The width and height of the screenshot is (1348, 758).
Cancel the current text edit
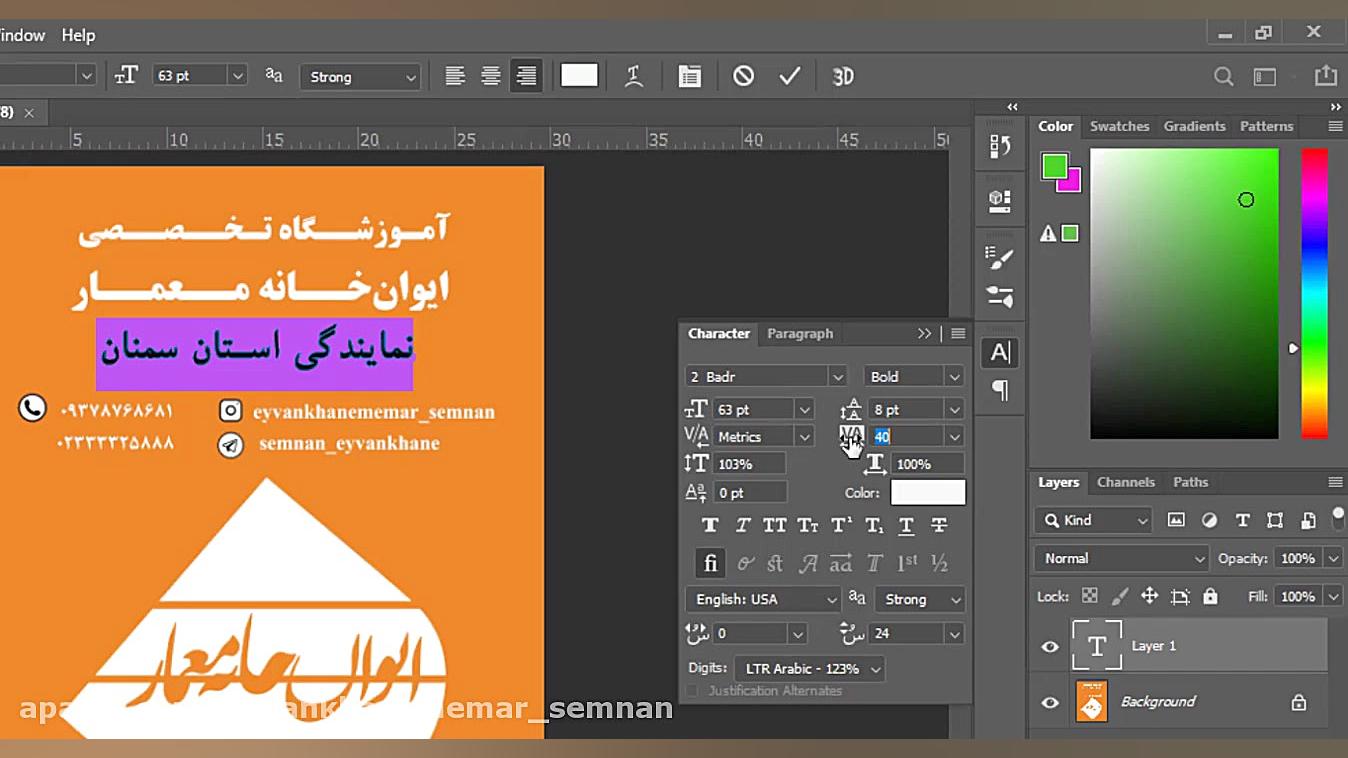(741, 75)
